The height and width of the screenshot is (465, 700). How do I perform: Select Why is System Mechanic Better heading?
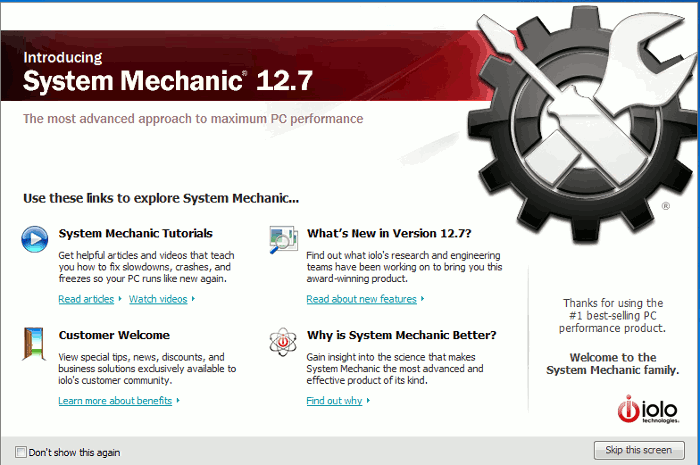(x=402, y=335)
